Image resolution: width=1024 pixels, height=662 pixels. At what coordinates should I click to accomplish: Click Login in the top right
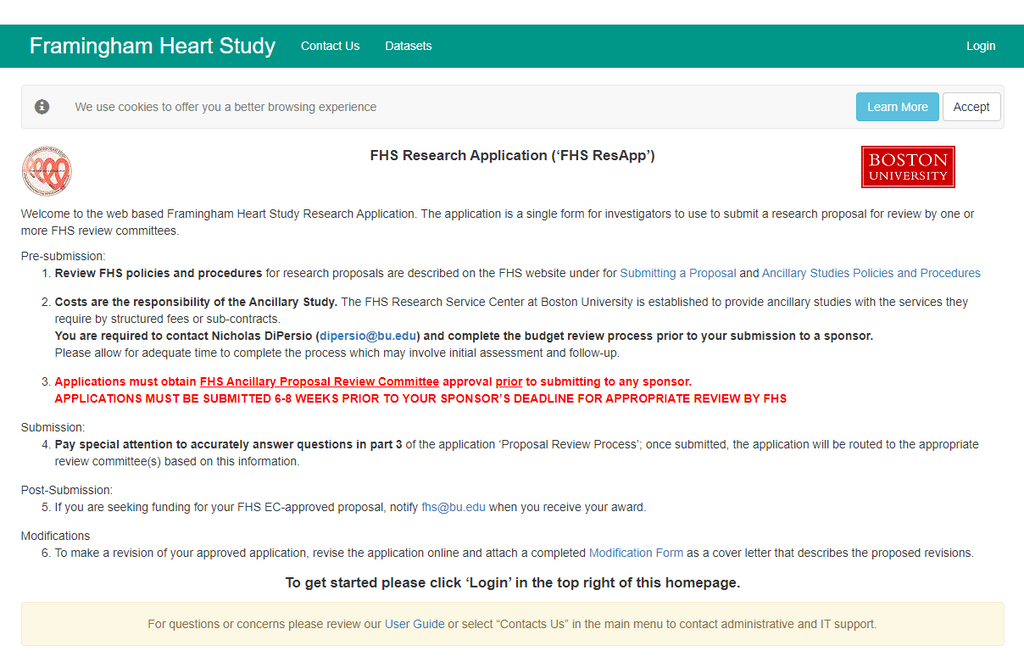pyautogui.click(x=981, y=45)
